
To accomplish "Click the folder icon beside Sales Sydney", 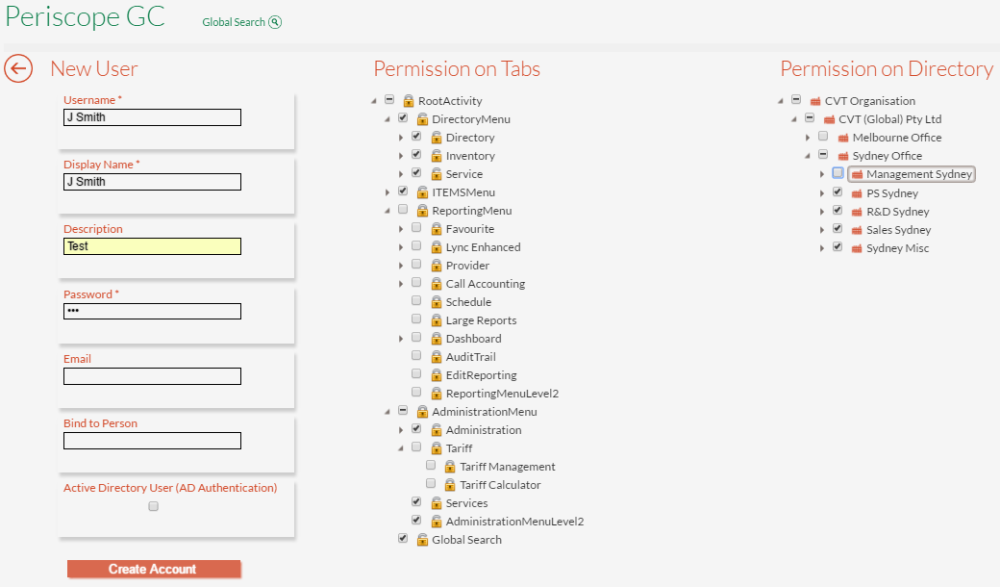I will (857, 230).
